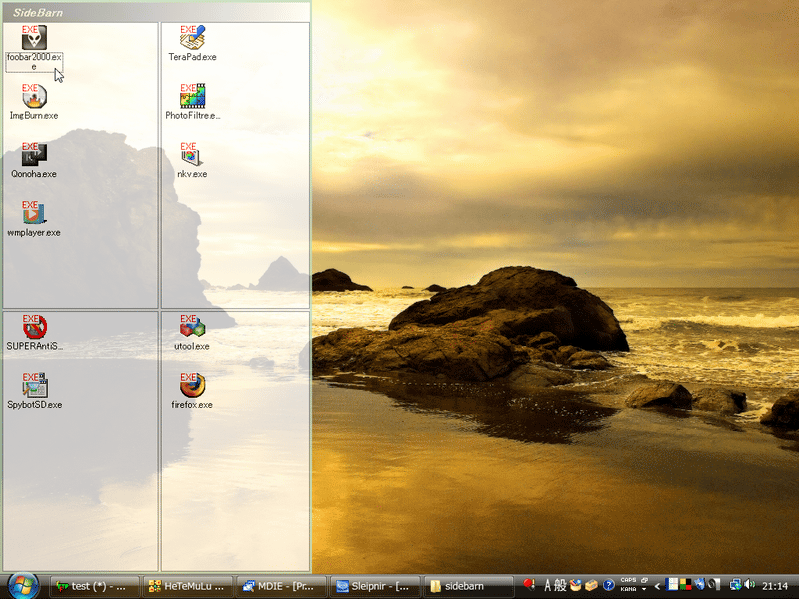Open the sidebarn folder taskbar button
This screenshot has width=799, height=599.
469,586
